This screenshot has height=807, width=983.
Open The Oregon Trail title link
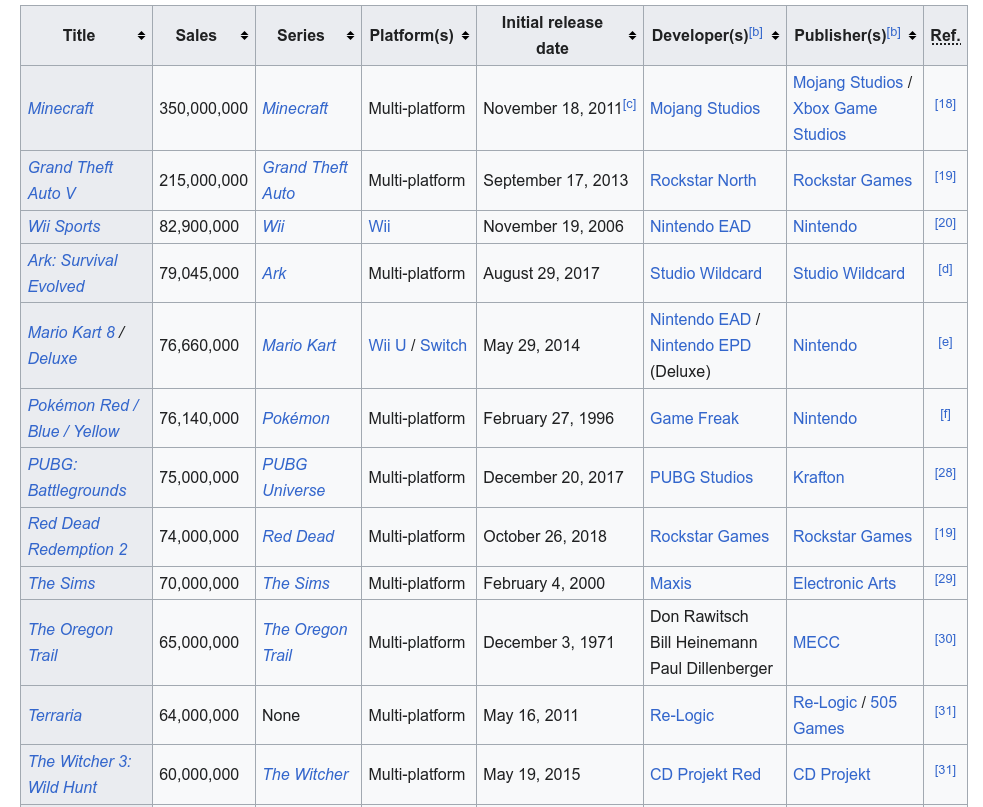70,643
